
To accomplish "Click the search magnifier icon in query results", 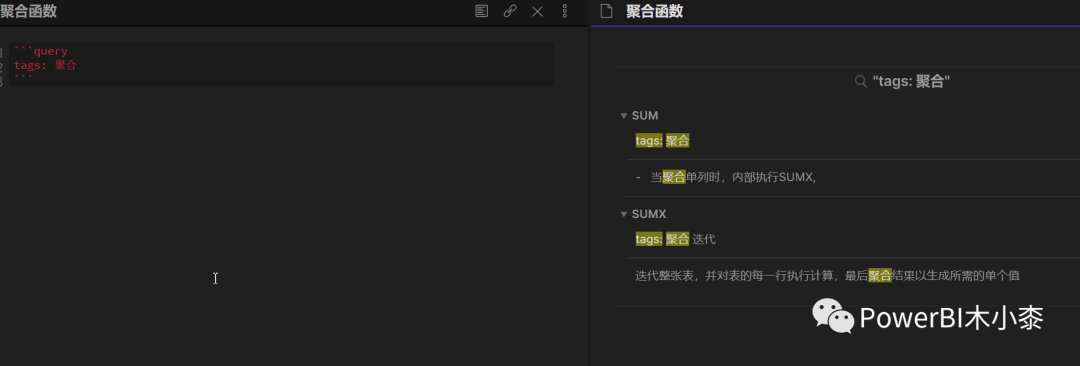I will pos(860,81).
